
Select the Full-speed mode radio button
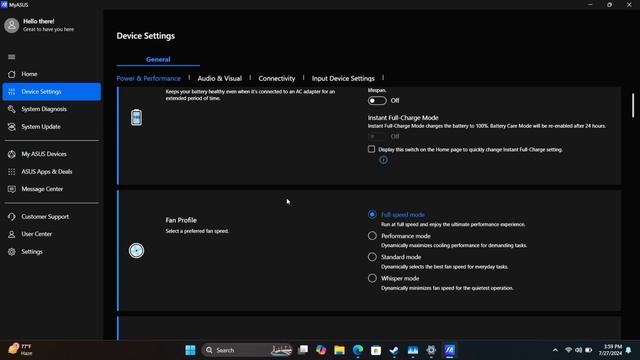[x=372, y=214]
